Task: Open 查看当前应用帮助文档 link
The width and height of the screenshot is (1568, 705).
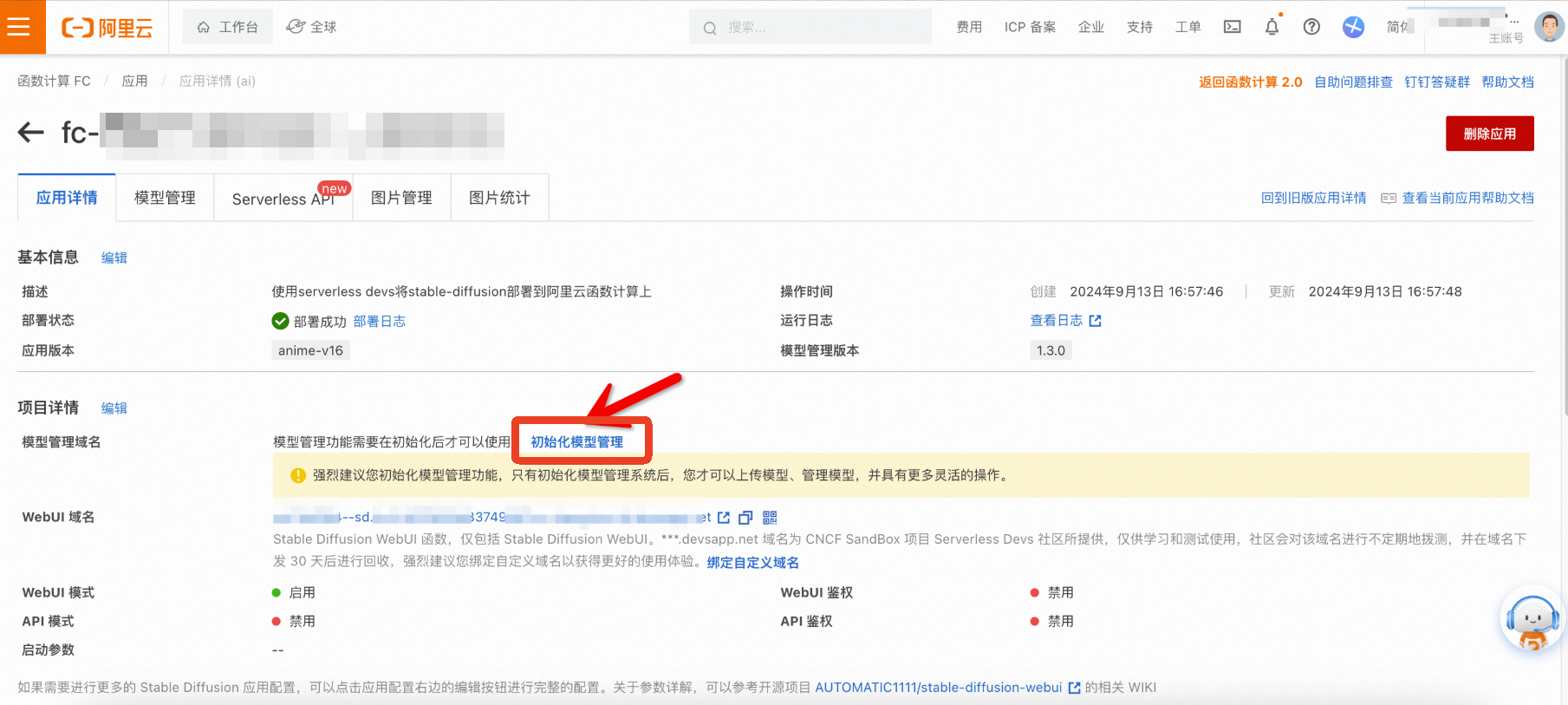Action: pyautogui.click(x=1467, y=198)
